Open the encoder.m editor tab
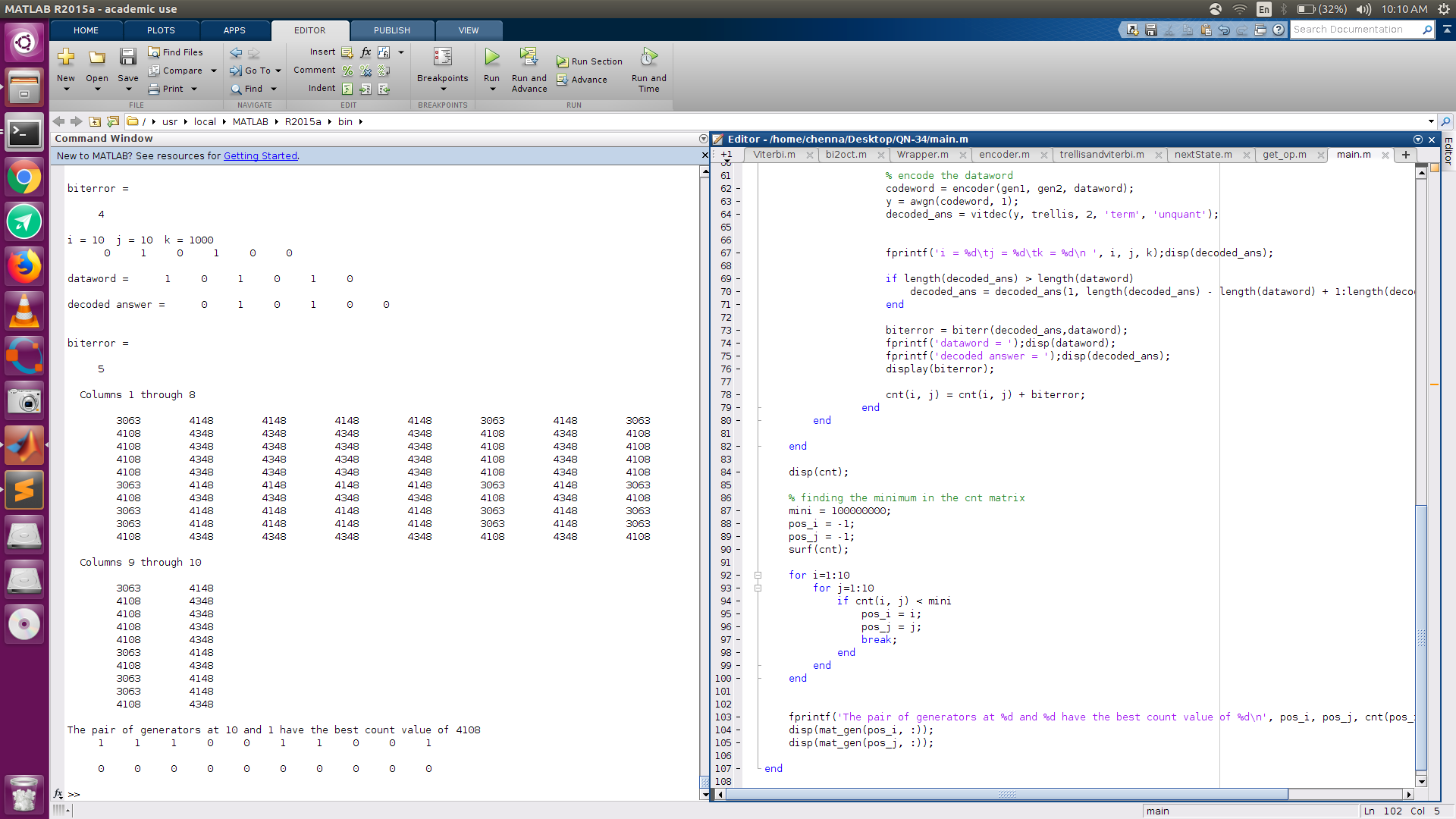1456x819 pixels. [1004, 155]
